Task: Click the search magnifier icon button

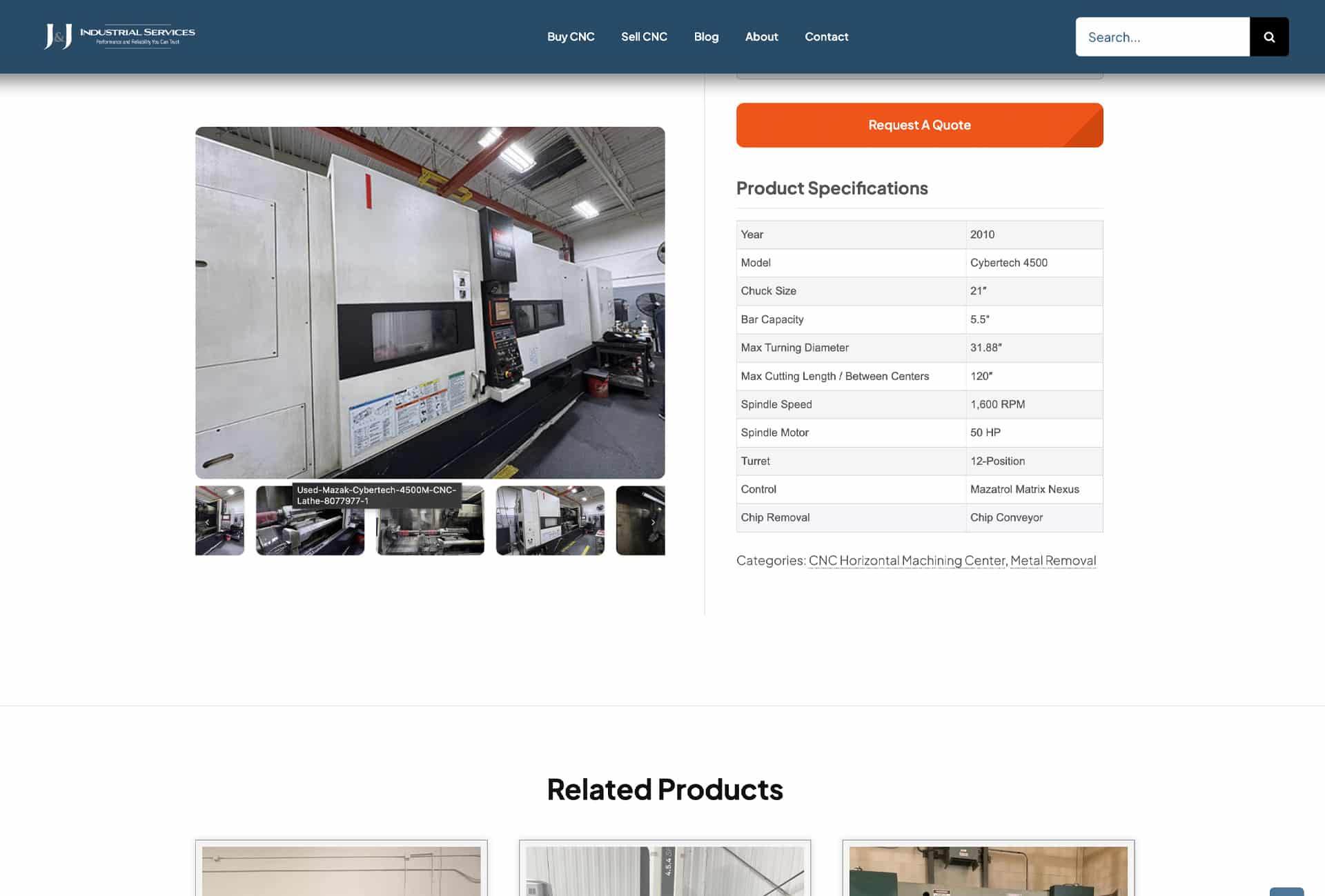Action: pos(1268,37)
